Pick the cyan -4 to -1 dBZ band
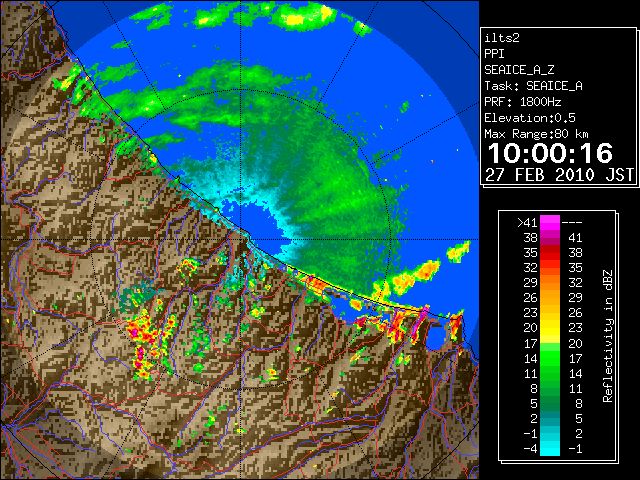This screenshot has width=640, height=480. pos(550,448)
